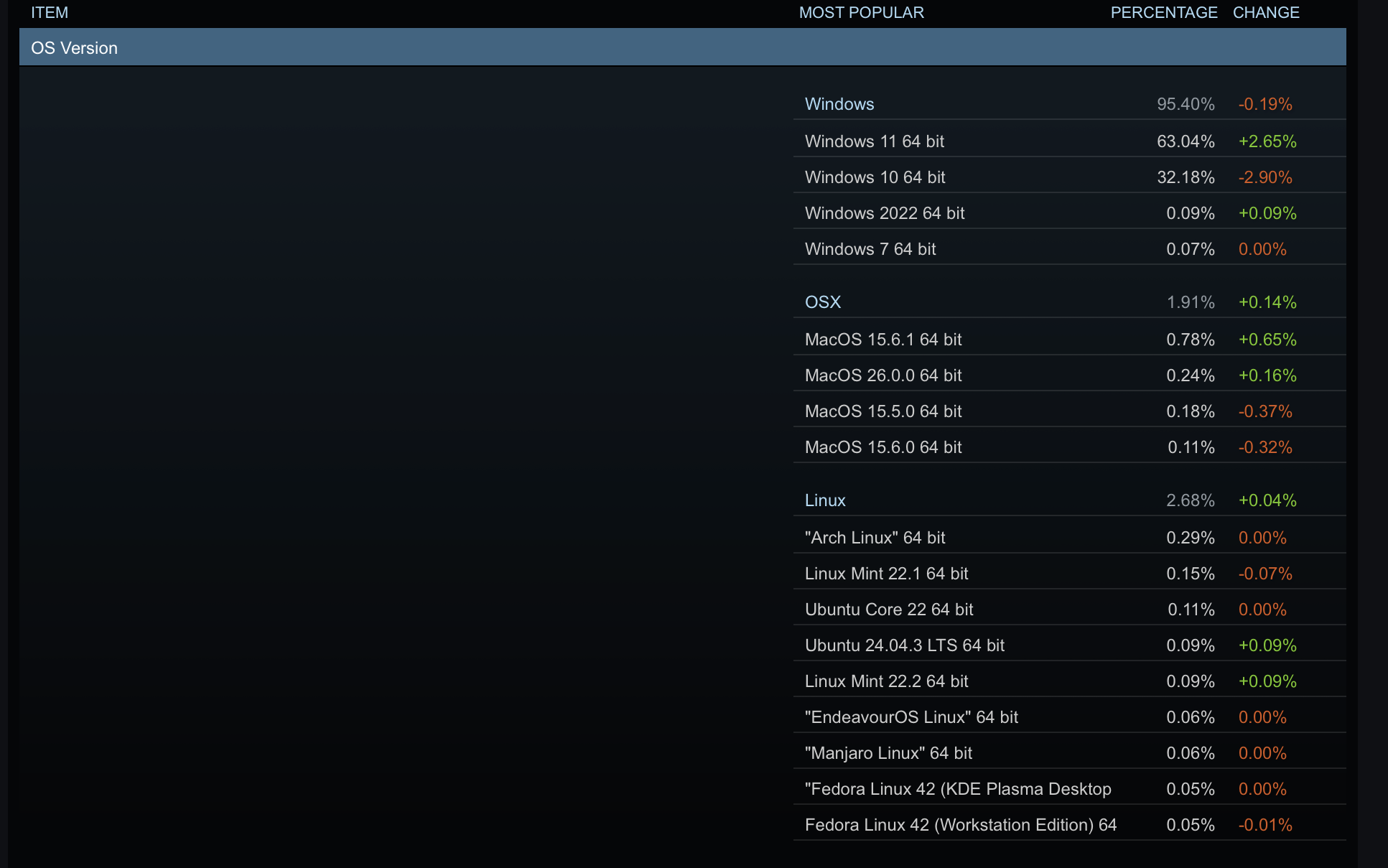This screenshot has height=868, width=1388.
Task: Click the PERCENTAGE column header
Action: pyautogui.click(x=1163, y=12)
